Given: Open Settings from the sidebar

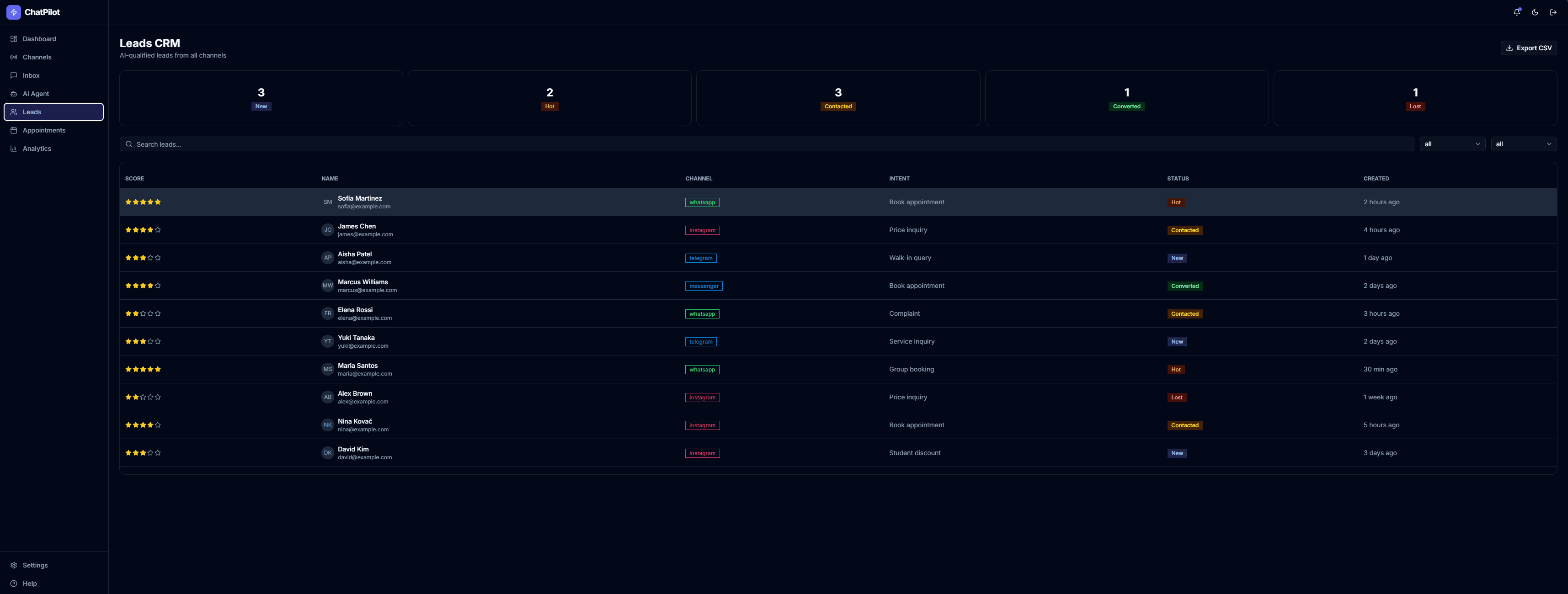Looking at the screenshot, I should [x=53, y=565].
